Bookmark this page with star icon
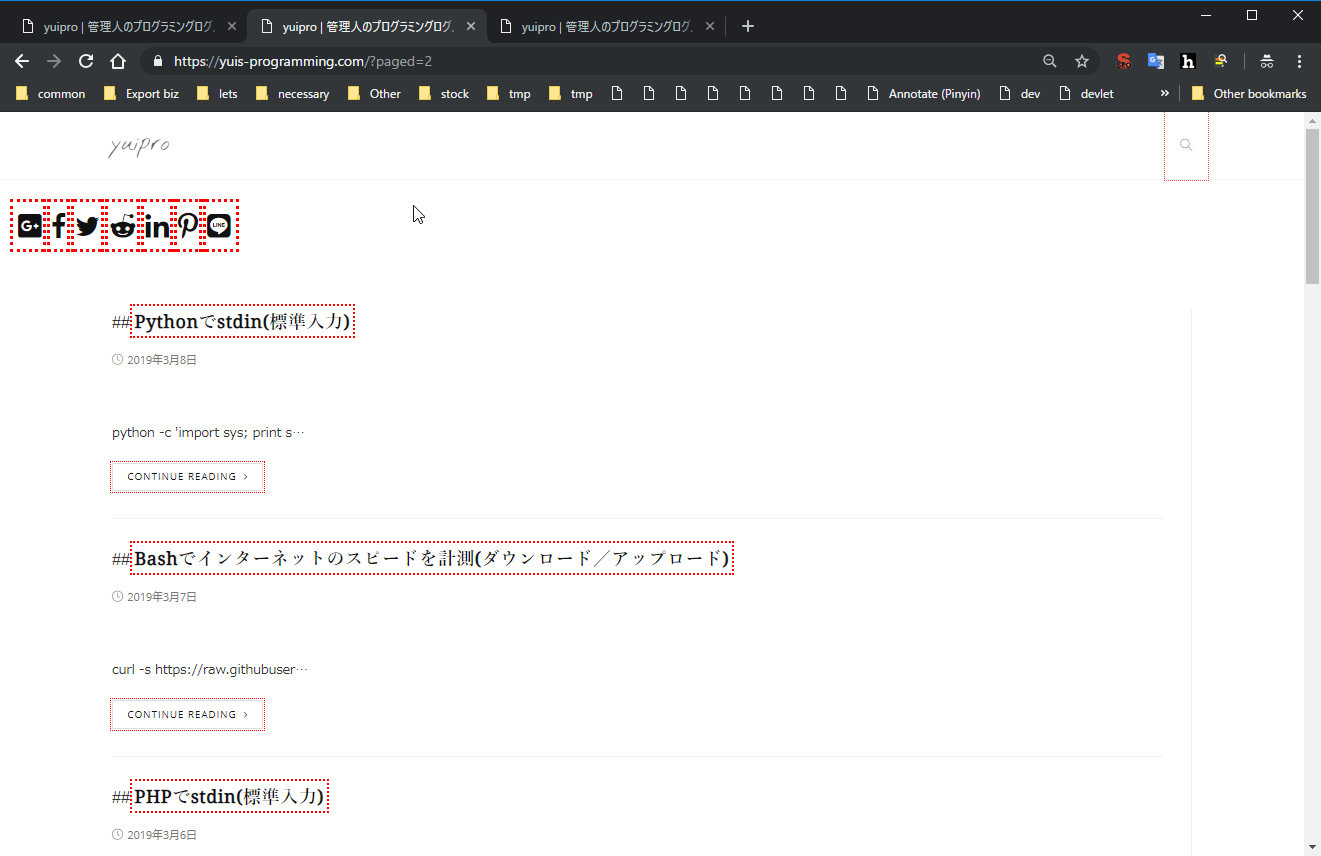 (x=1081, y=62)
